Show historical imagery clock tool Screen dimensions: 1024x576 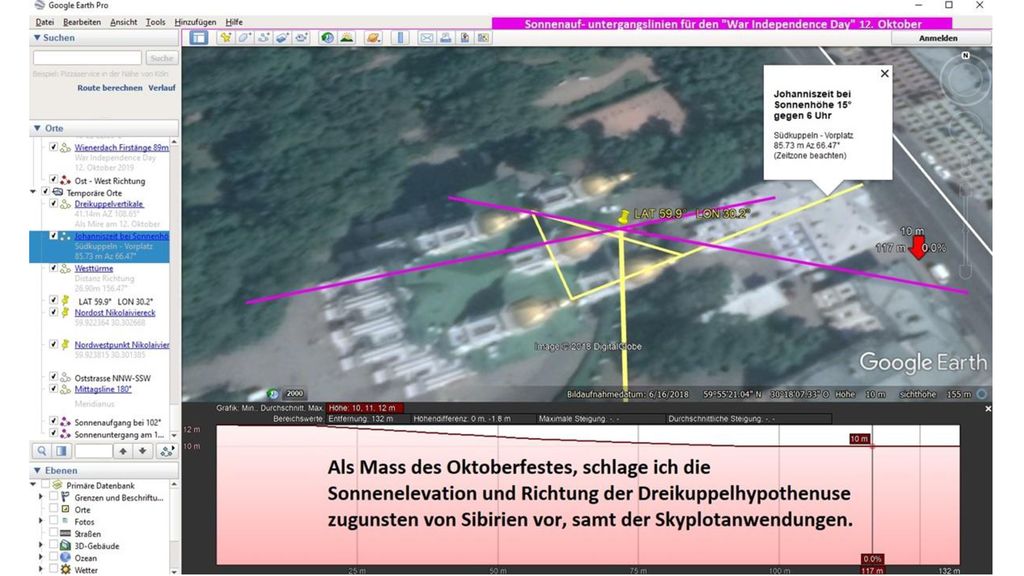point(327,38)
